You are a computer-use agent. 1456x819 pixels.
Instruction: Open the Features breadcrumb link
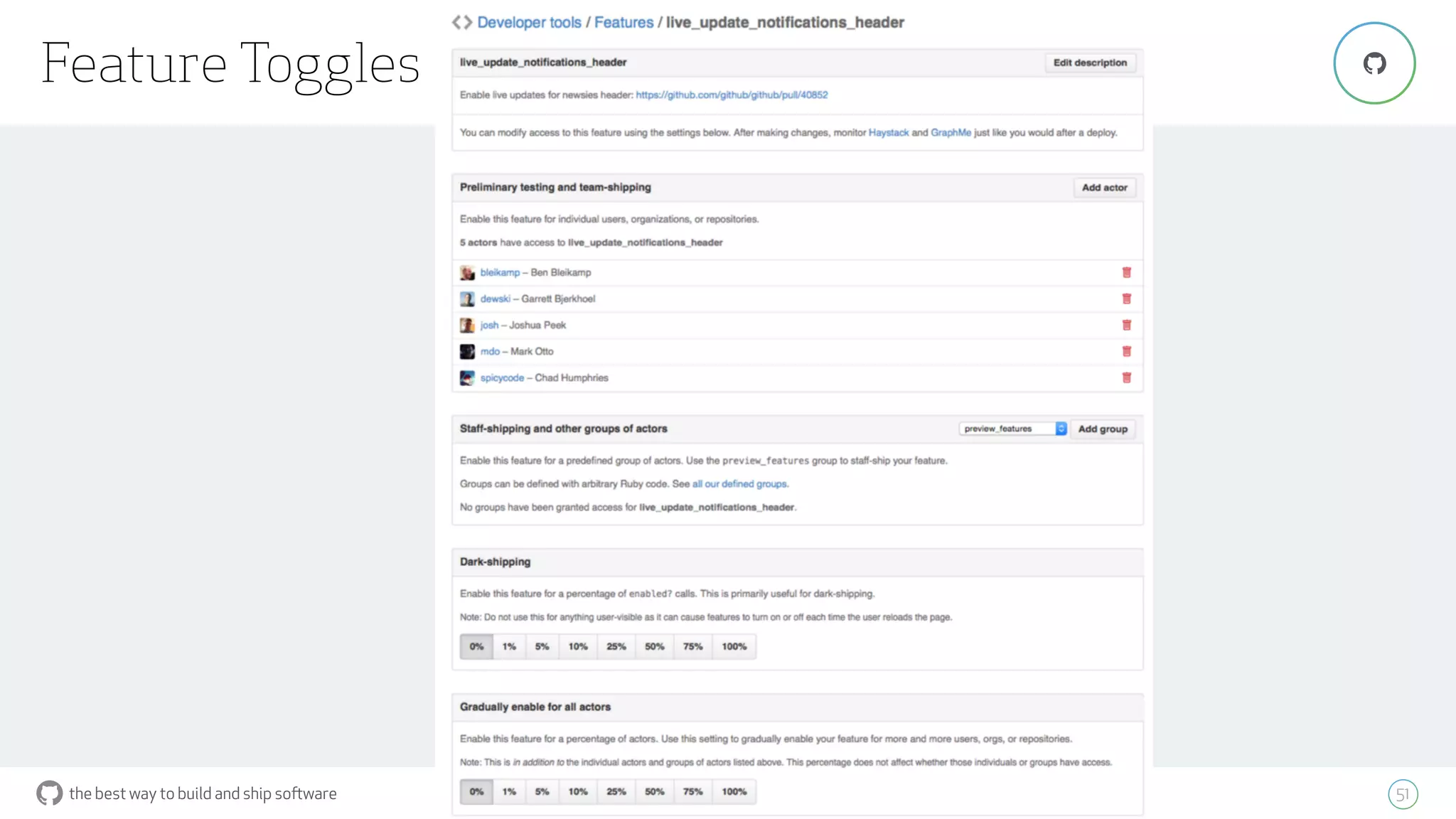point(623,22)
